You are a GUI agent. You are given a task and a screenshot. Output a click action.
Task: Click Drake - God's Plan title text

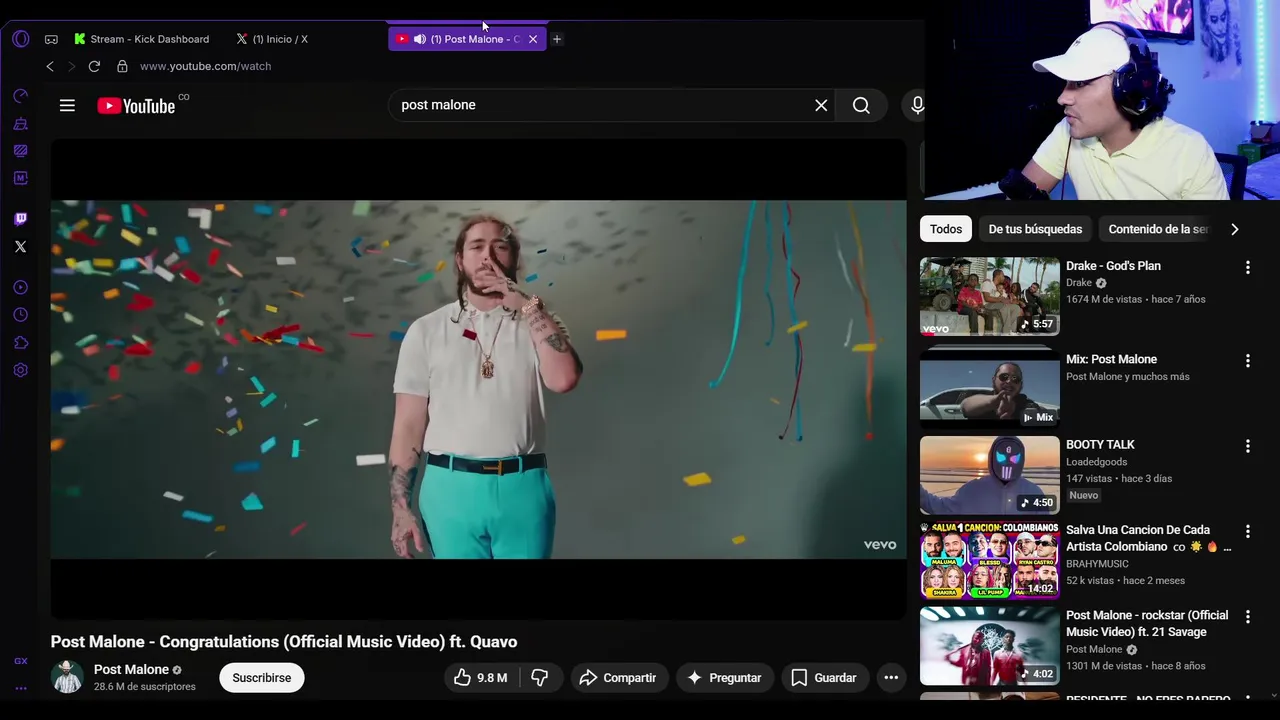[1113, 266]
